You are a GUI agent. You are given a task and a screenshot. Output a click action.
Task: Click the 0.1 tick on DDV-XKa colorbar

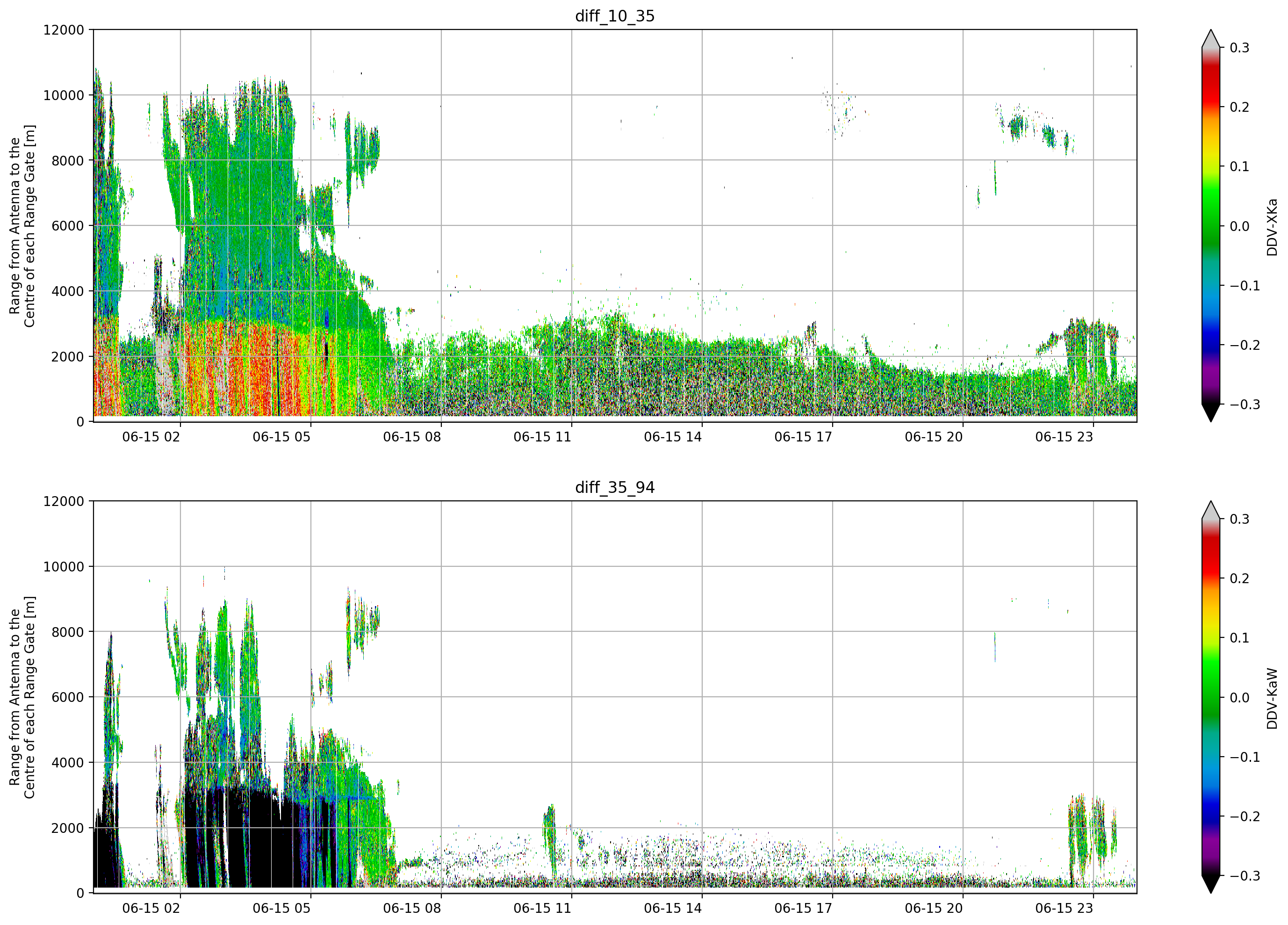1239,166
